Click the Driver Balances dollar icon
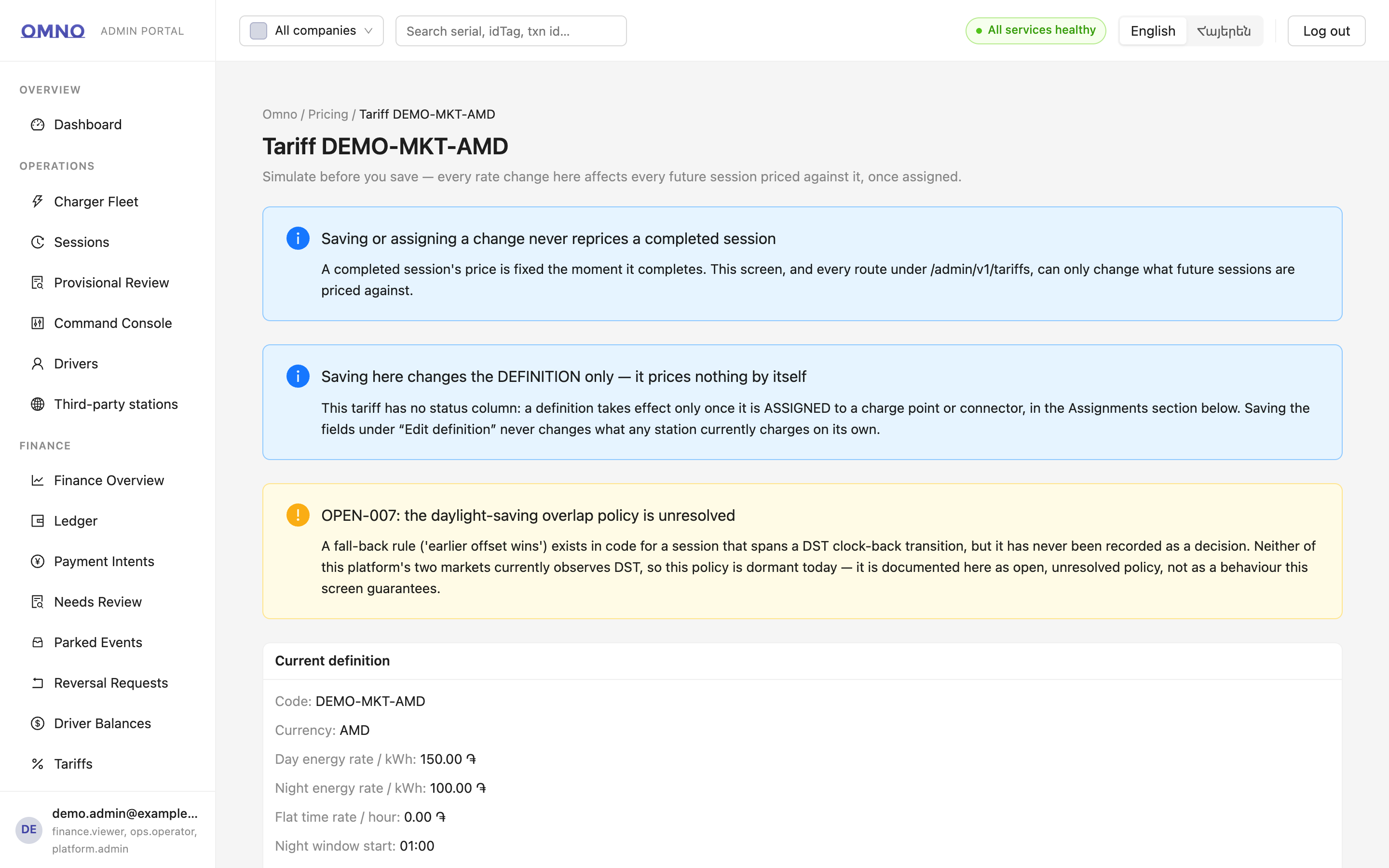1389x868 pixels. 38,723
